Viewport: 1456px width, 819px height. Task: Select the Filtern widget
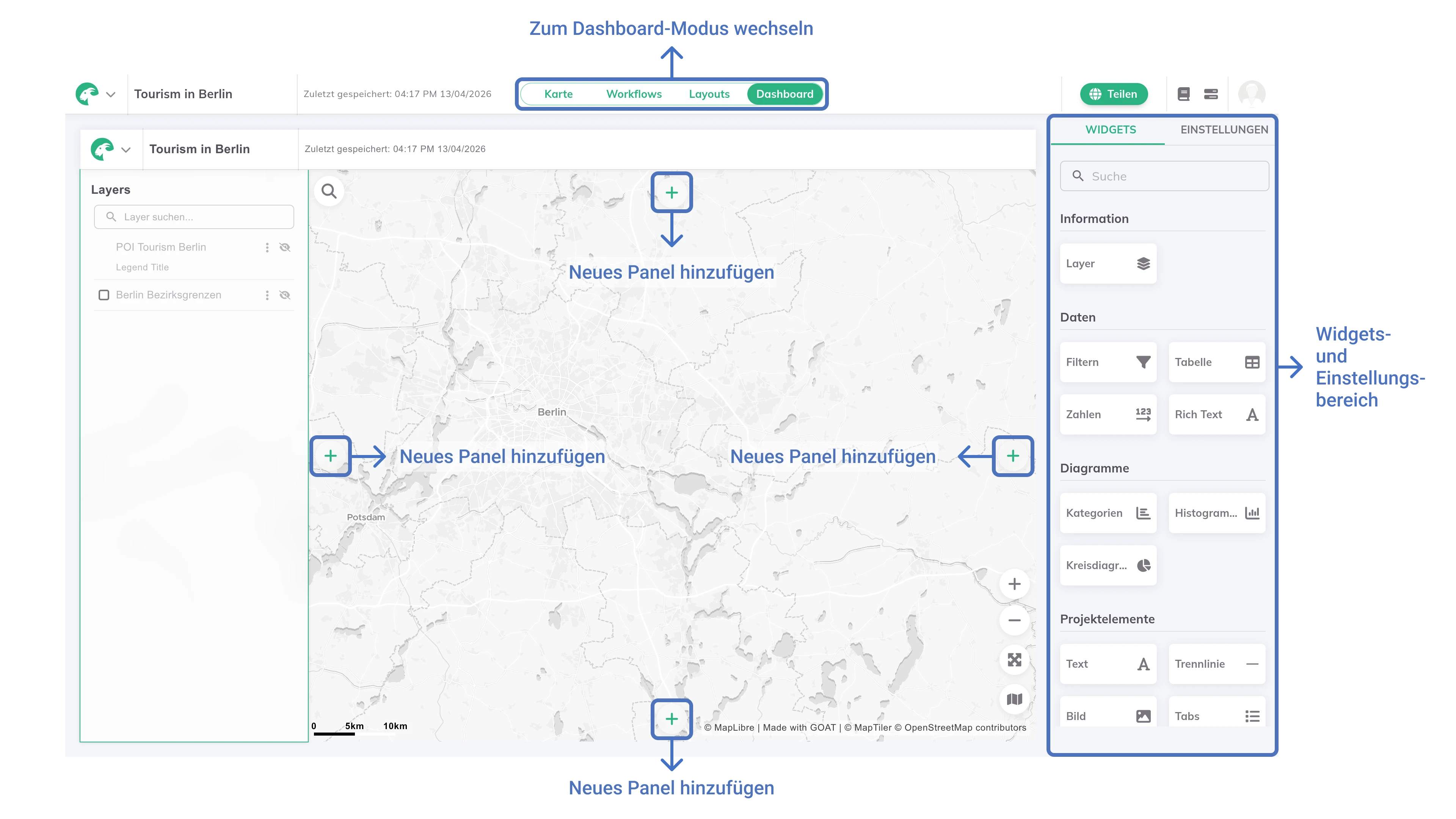(1108, 362)
